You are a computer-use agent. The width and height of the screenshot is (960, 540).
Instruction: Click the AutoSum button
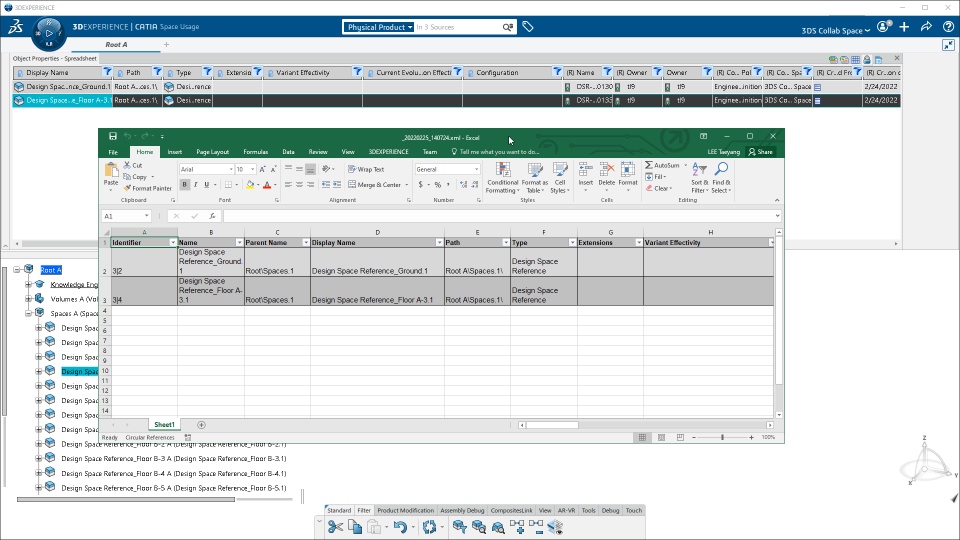662,165
